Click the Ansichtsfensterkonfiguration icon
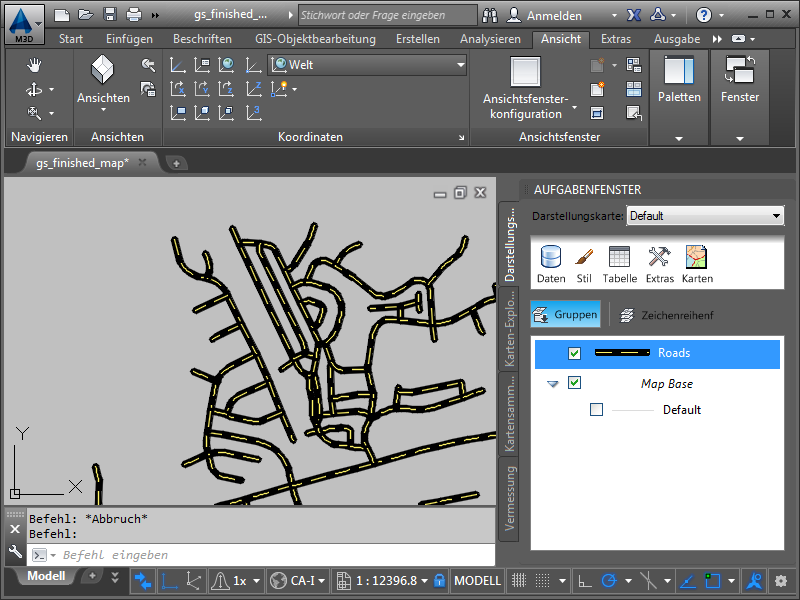This screenshot has width=800, height=600. tap(525, 73)
